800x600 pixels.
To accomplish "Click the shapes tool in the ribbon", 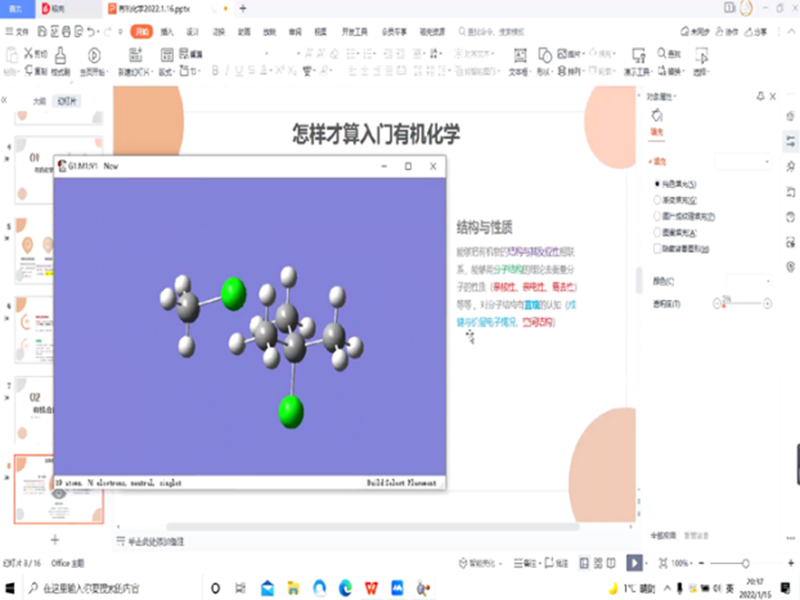I will click(x=545, y=56).
